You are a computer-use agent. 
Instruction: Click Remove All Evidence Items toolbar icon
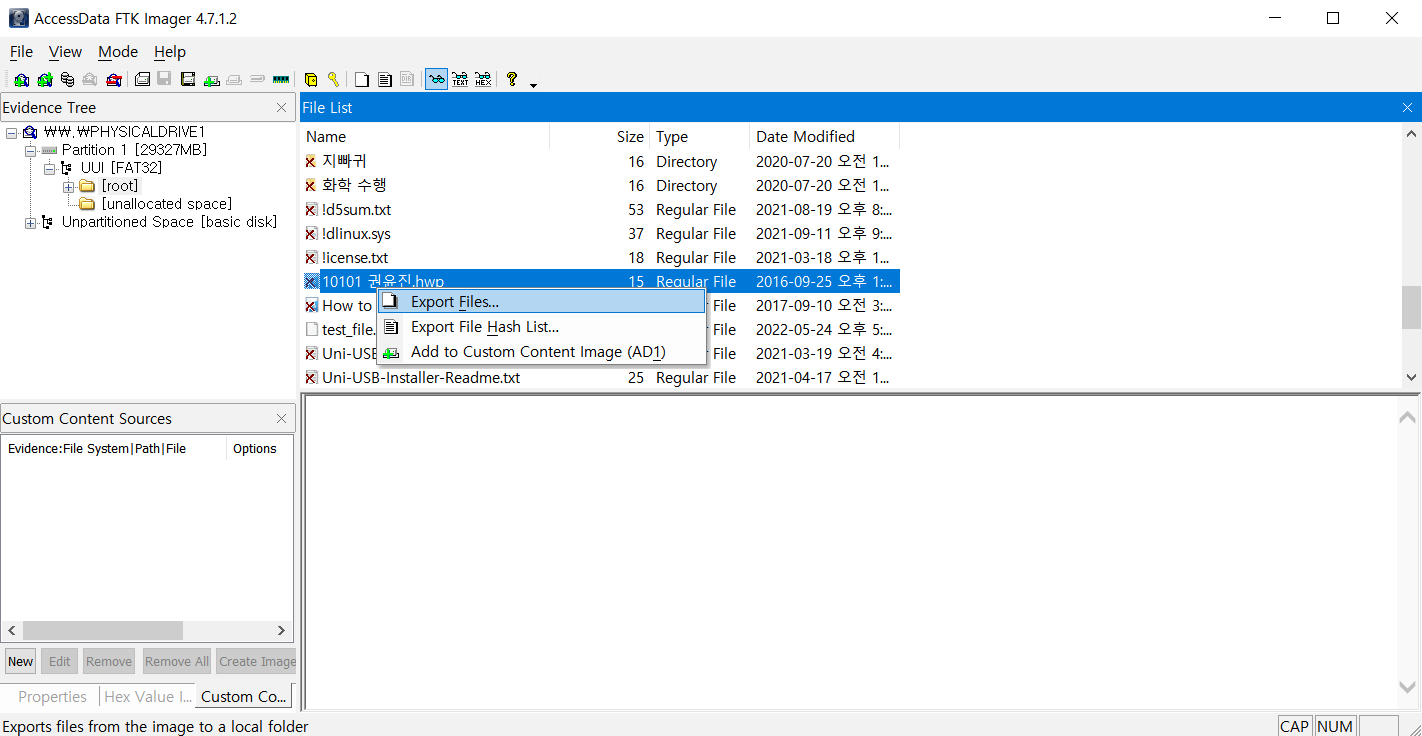coord(114,80)
